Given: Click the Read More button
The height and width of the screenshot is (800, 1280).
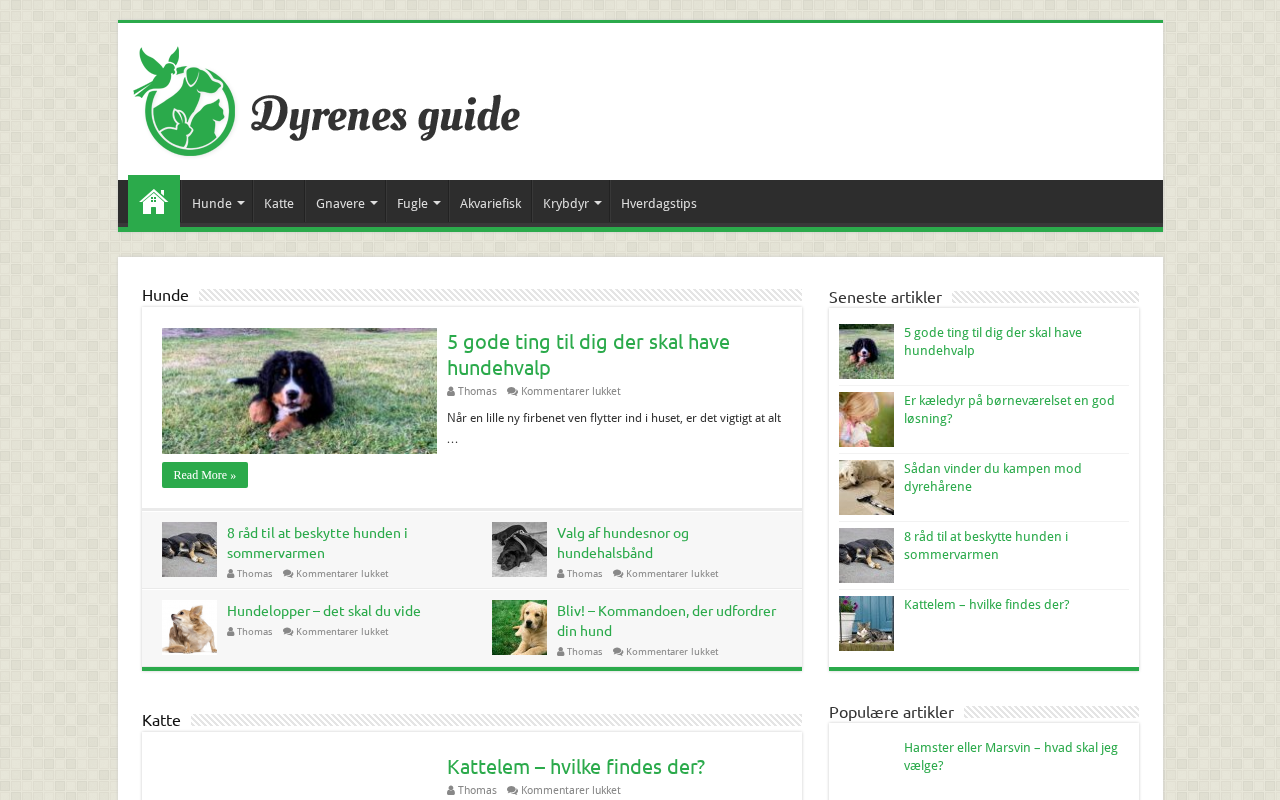Looking at the screenshot, I should (x=205, y=475).
